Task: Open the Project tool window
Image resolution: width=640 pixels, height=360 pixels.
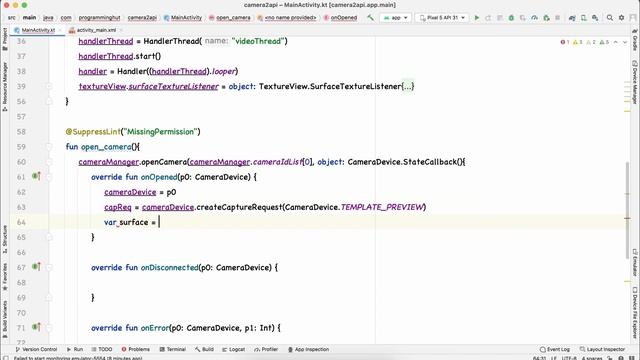Action: tap(4, 40)
